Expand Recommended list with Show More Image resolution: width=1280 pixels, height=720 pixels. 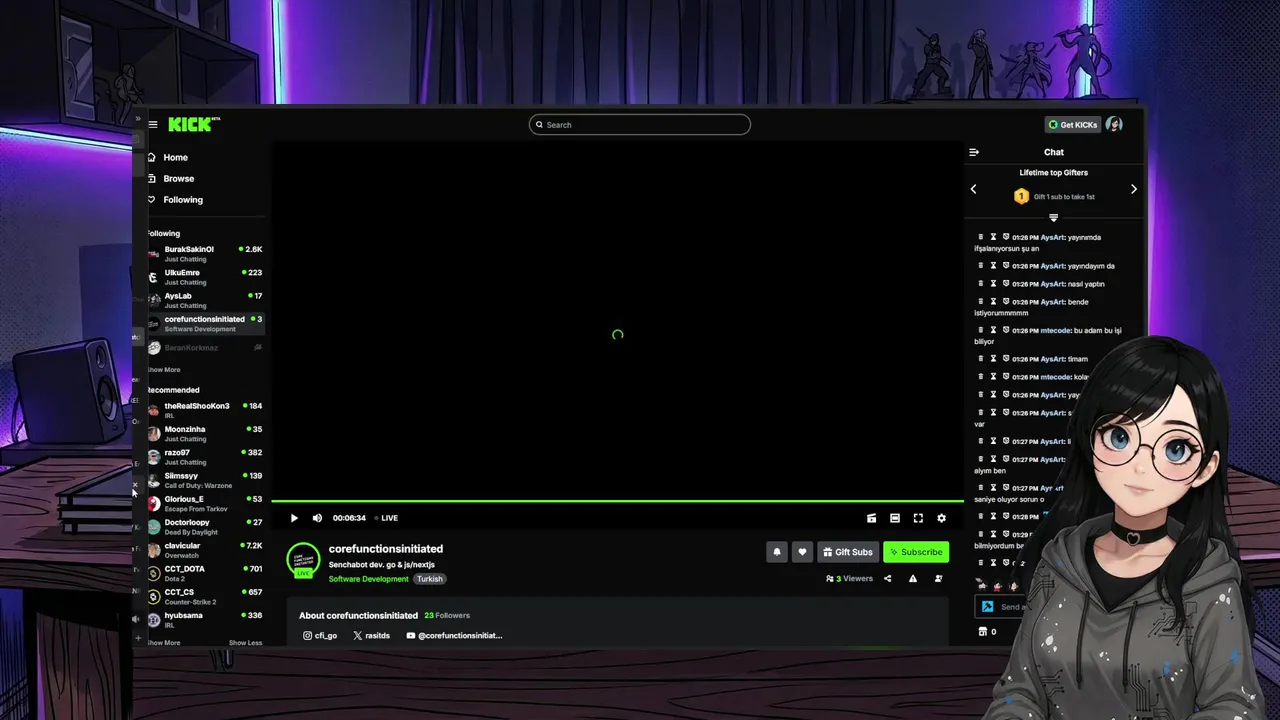coord(164,643)
